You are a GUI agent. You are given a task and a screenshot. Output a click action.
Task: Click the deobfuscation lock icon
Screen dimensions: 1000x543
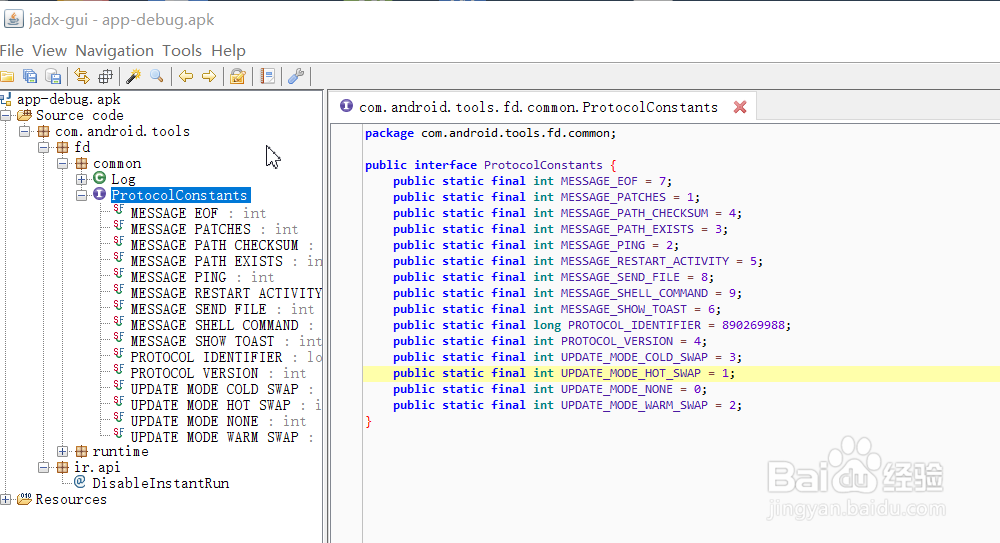(238, 77)
